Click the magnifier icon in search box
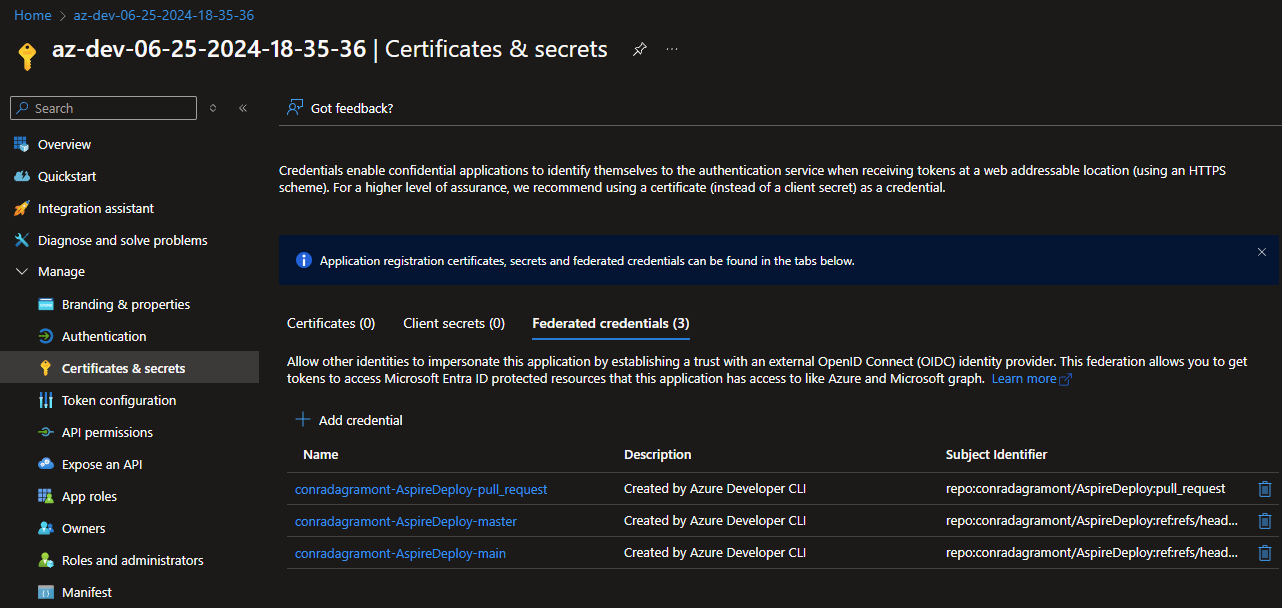This screenshot has width=1282, height=608. [23, 108]
